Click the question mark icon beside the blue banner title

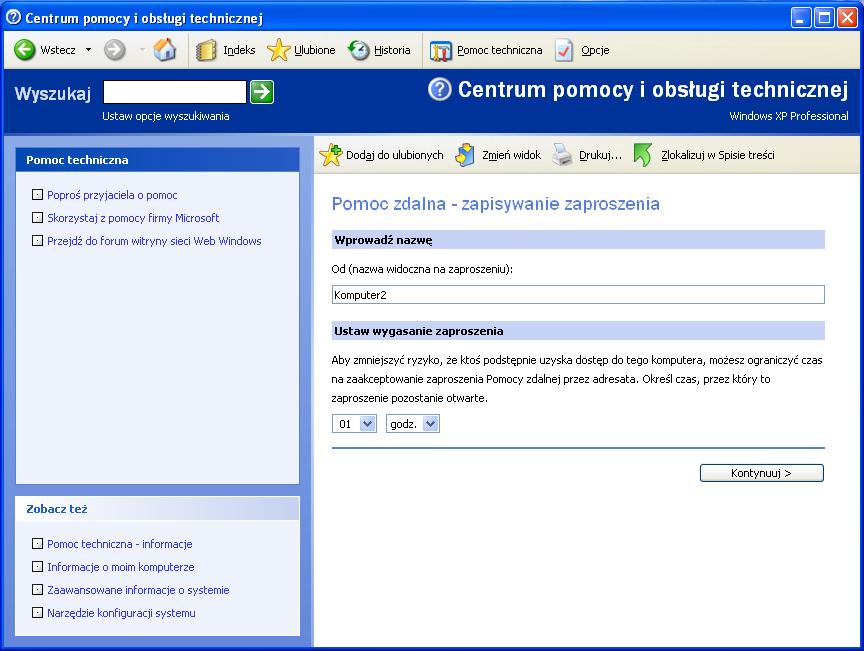click(440, 89)
